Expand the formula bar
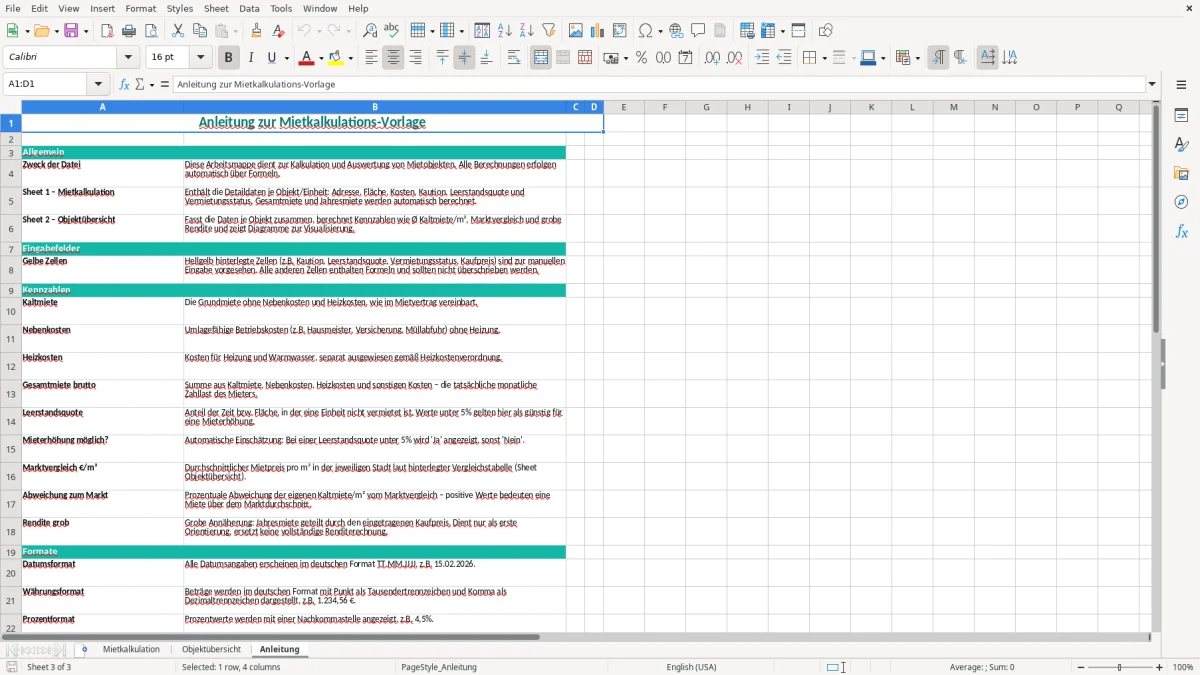Screen dimensions: 1200x675 tap(1153, 84)
